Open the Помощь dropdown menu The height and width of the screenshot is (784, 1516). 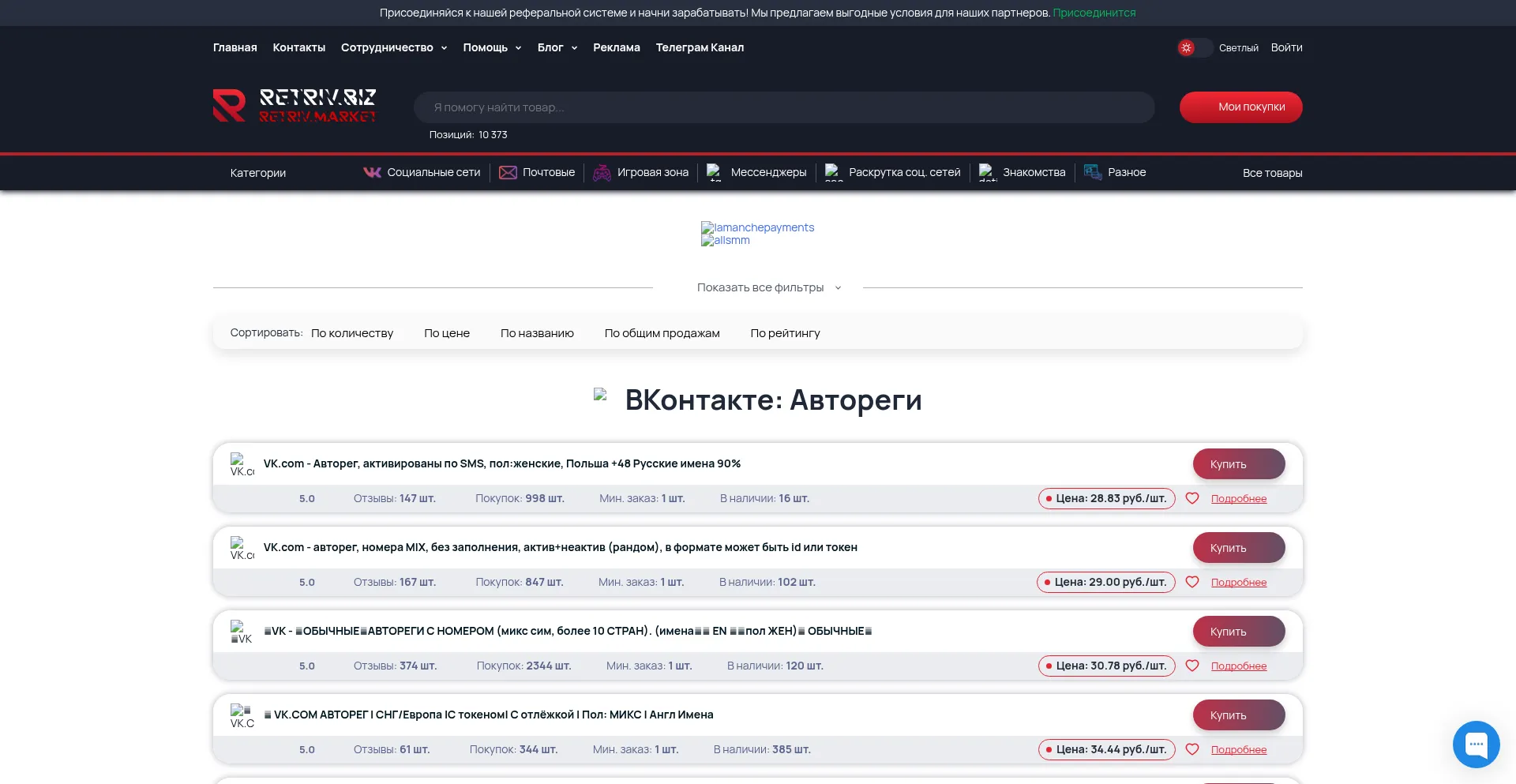[x=492, y=47]
